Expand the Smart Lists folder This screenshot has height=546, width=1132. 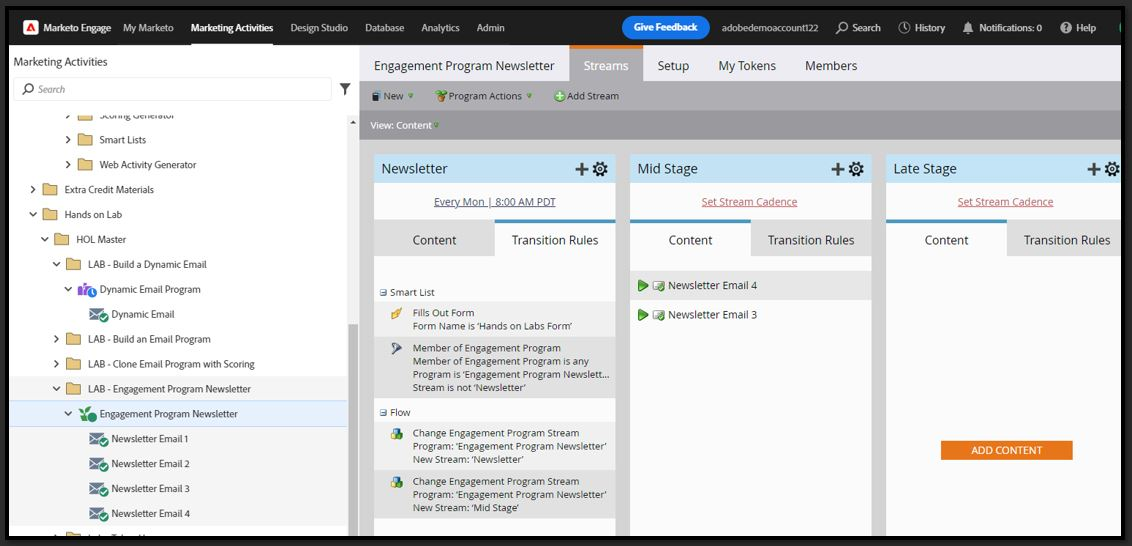(68, 140)
